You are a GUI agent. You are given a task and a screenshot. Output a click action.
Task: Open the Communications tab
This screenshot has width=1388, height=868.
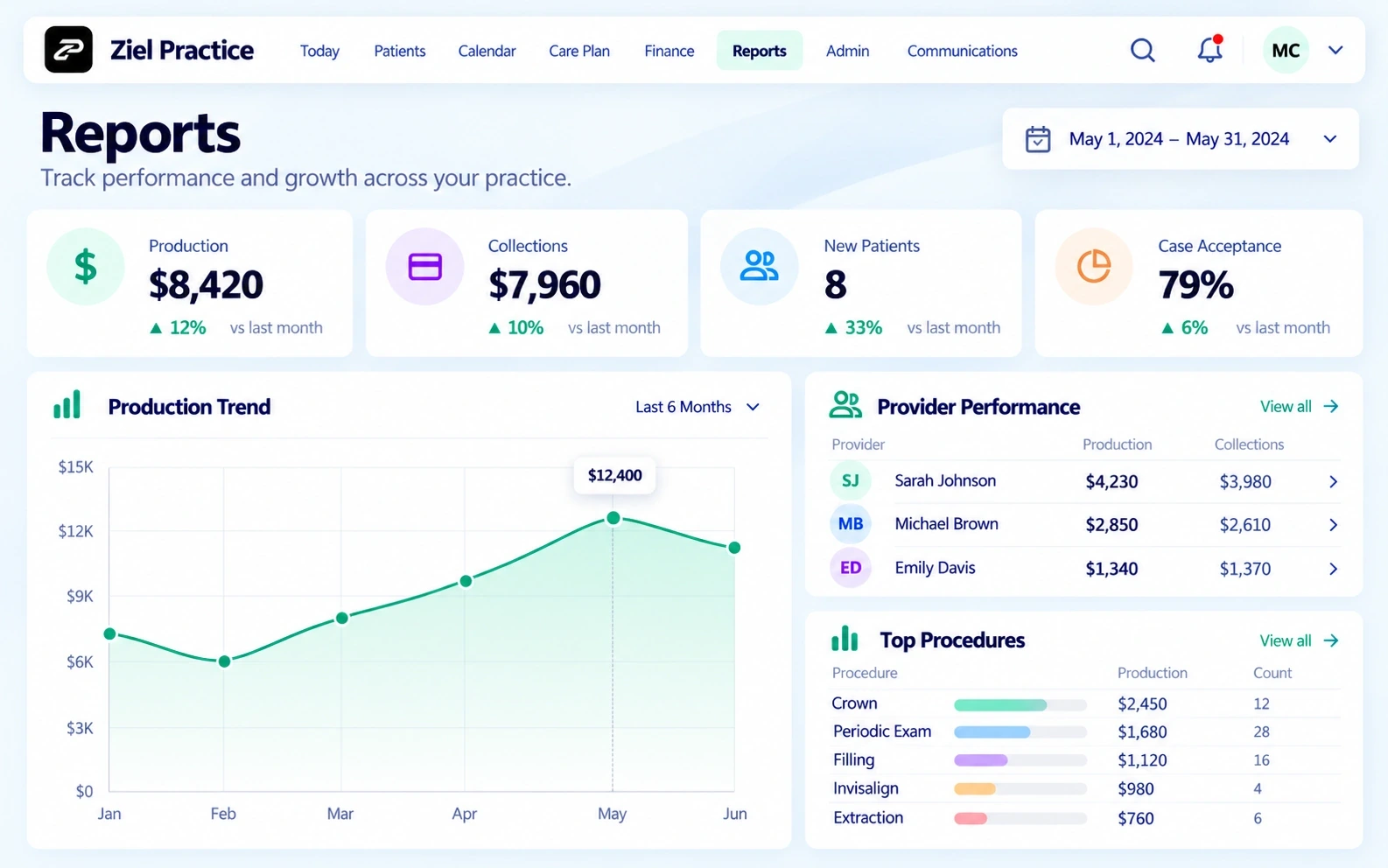963,51
